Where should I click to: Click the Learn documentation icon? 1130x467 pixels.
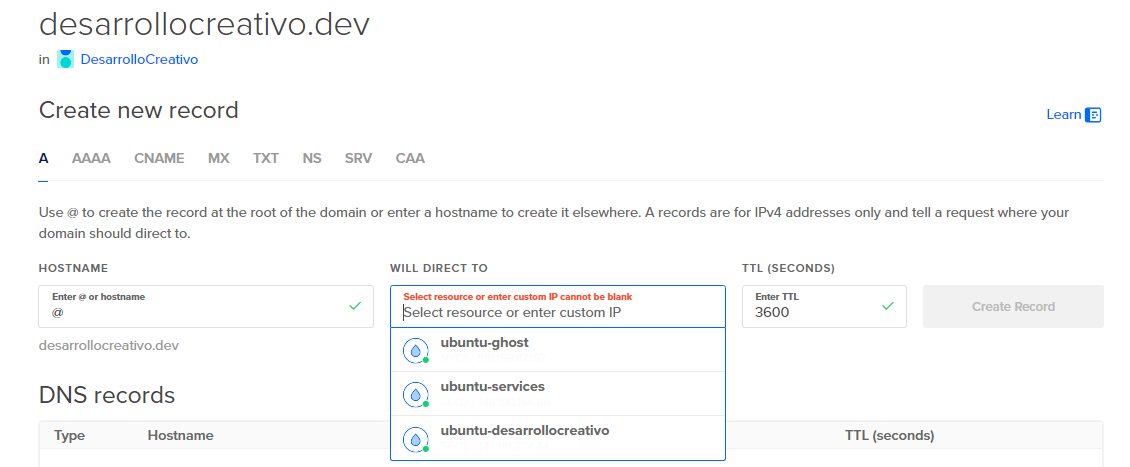coord(1093,115)
